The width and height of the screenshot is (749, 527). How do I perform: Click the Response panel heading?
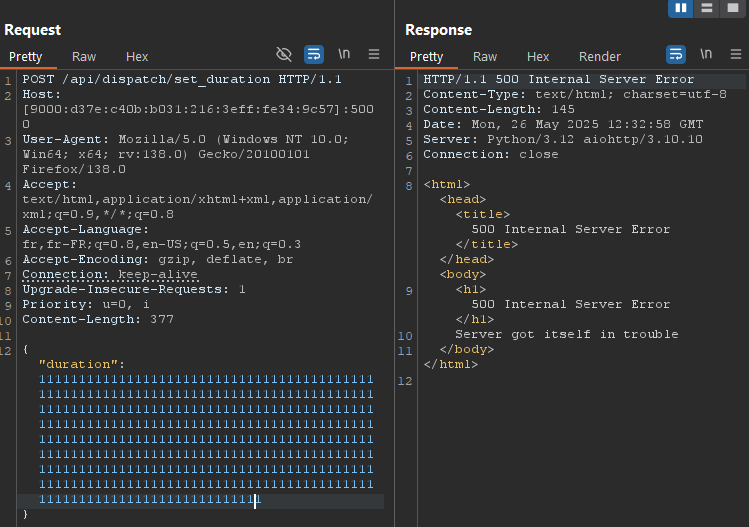[x=439, y=30]
